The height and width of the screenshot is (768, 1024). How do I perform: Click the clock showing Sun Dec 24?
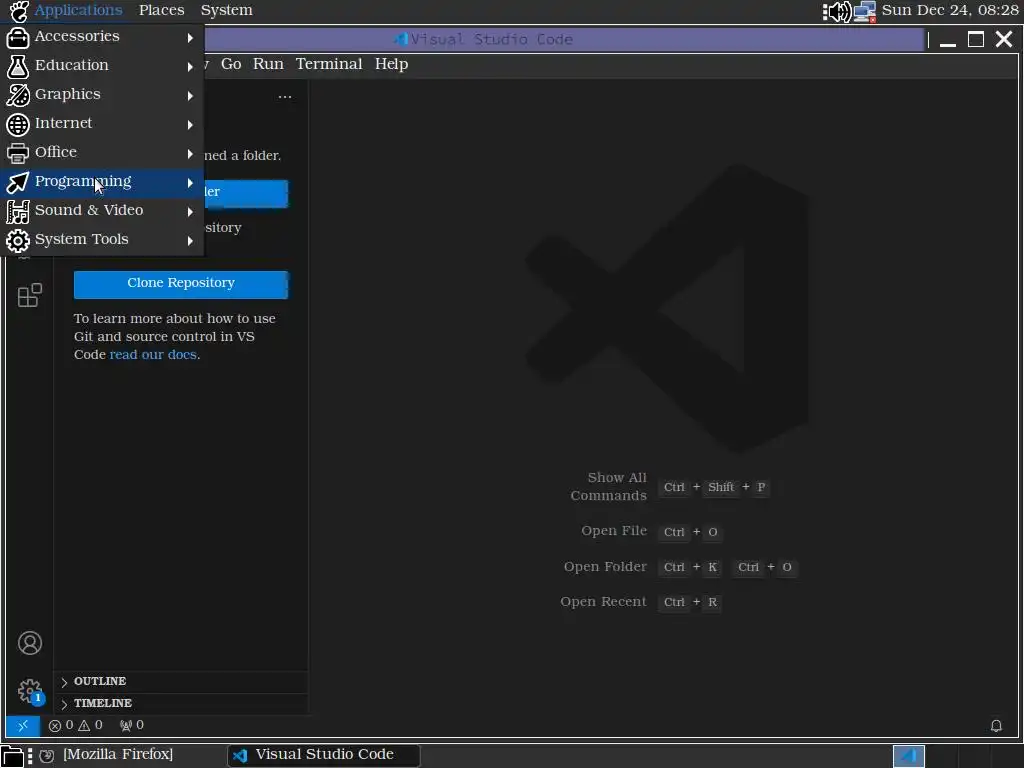coord(950,10)
